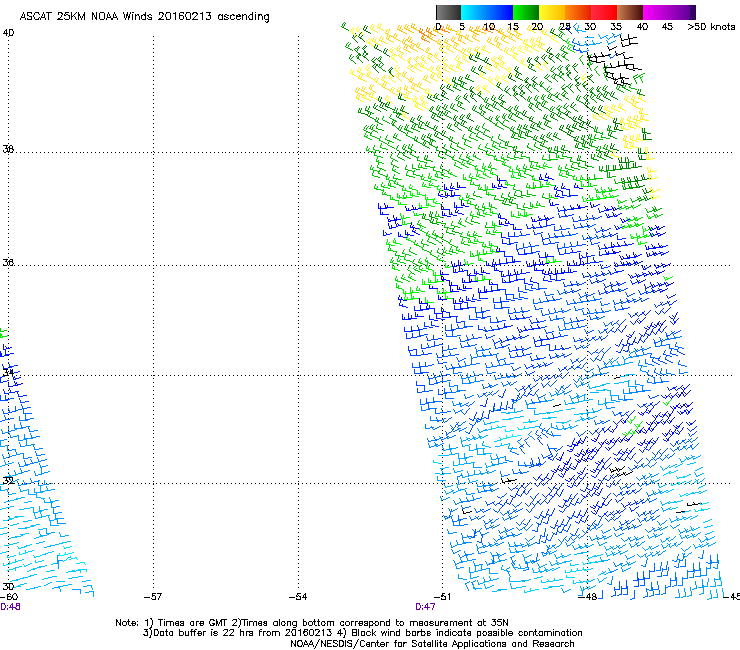The height and width of the screenshot is (650, 740).
Task: Click the longitude label '-60'
Action: 9,597
